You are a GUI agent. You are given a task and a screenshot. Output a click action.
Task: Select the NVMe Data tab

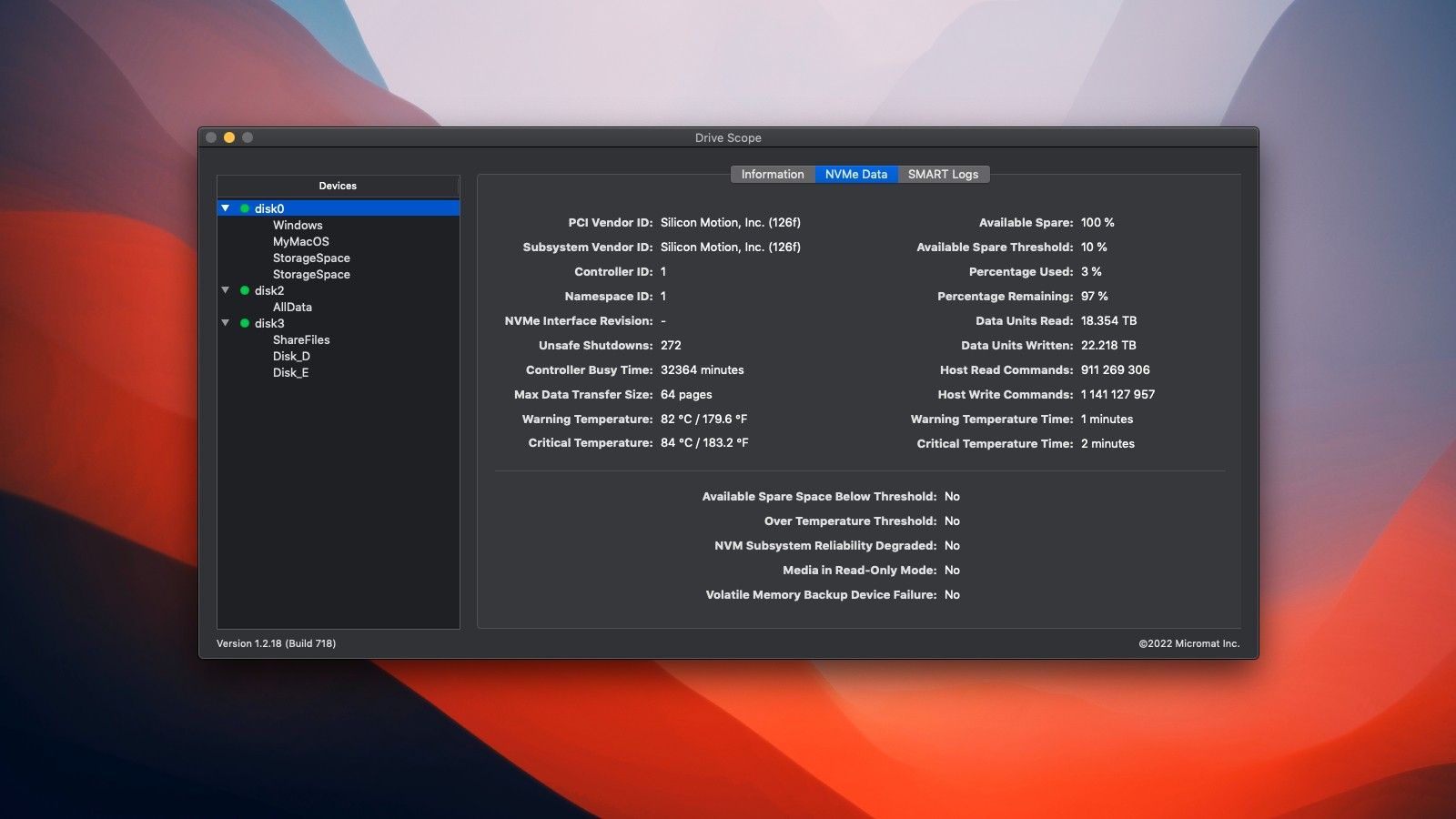(x=855, y=174)
